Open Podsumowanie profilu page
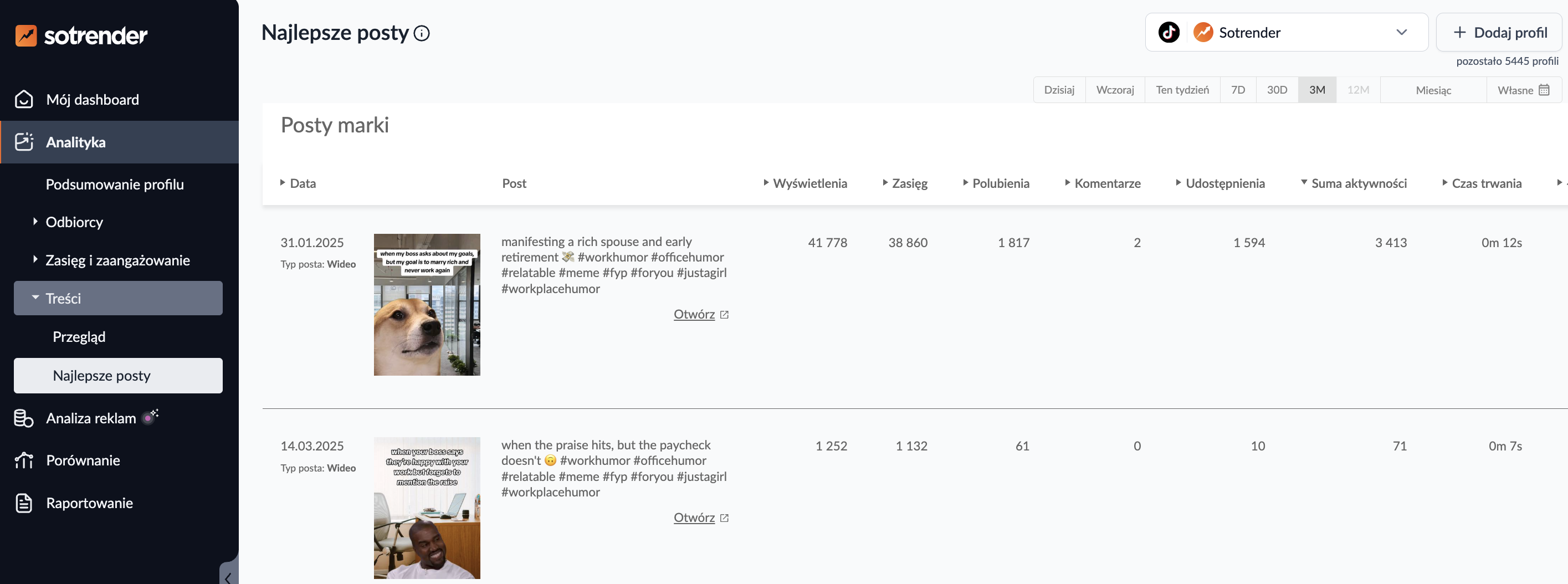This screenshot has height=584, width=1568. pyautogui.click(x=115, y=185)
